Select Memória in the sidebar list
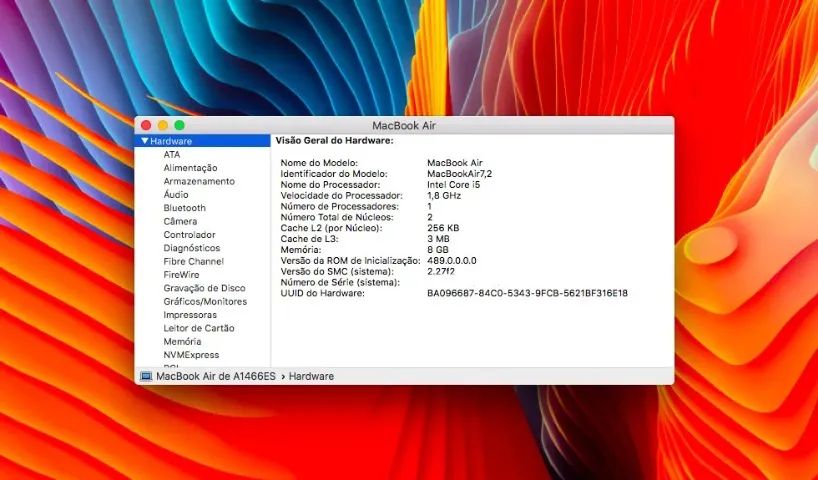 click(182, 341)
